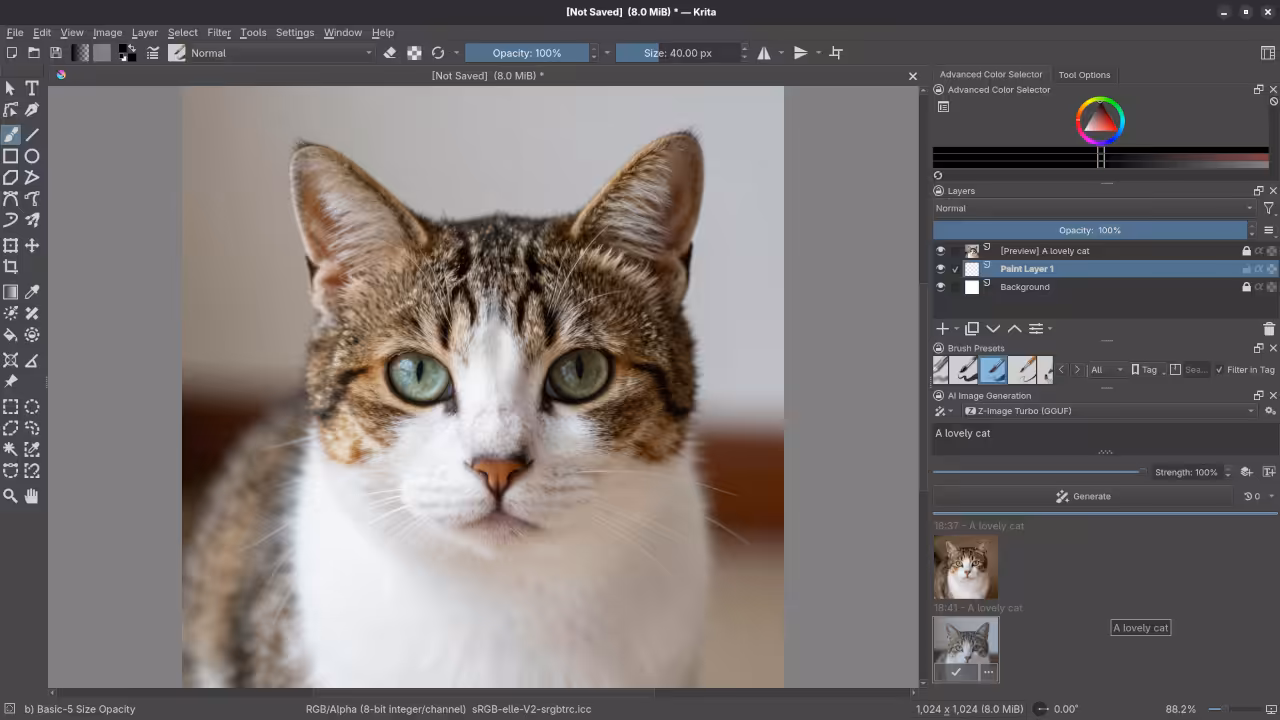Switch to the Tool Options tab
Viewport: 1280px width, 720px height.
coord(1084,75)
